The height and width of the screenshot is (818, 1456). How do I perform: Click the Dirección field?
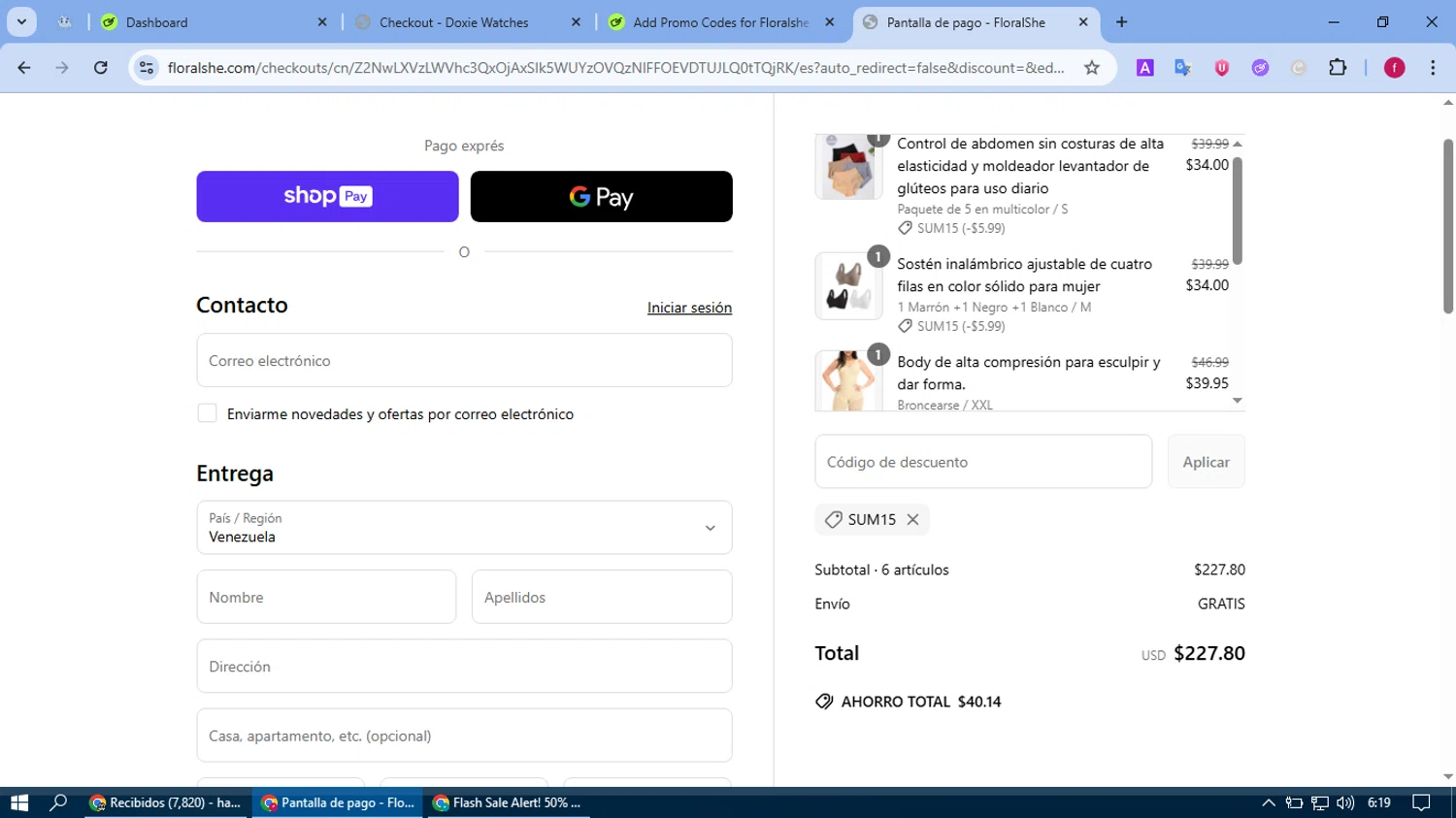pyautogui.click(x=464, y=666)
